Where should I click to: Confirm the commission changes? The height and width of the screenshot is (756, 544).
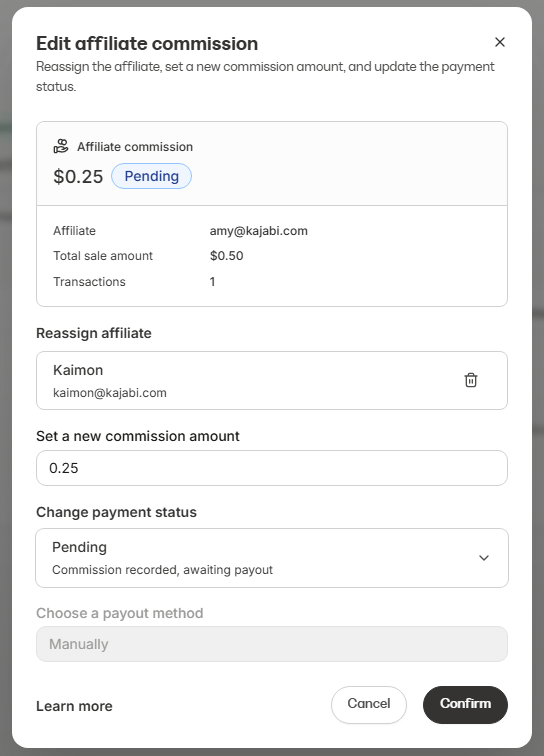pyautogui.click(x=465, y=704)
